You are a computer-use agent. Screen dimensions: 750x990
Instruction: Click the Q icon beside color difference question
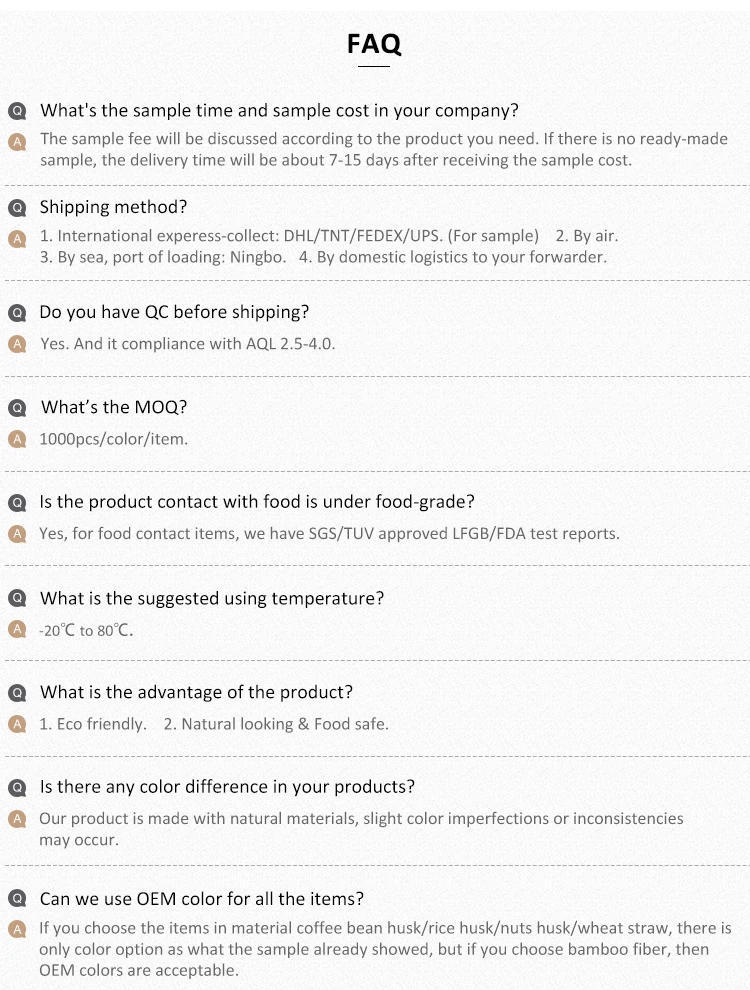pos(16,788)
